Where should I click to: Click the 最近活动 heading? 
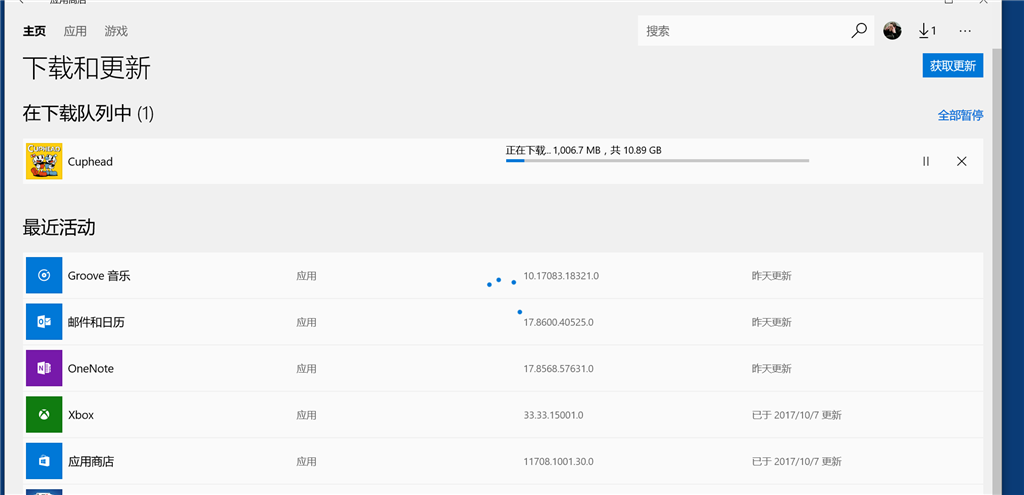coord(59,228)
